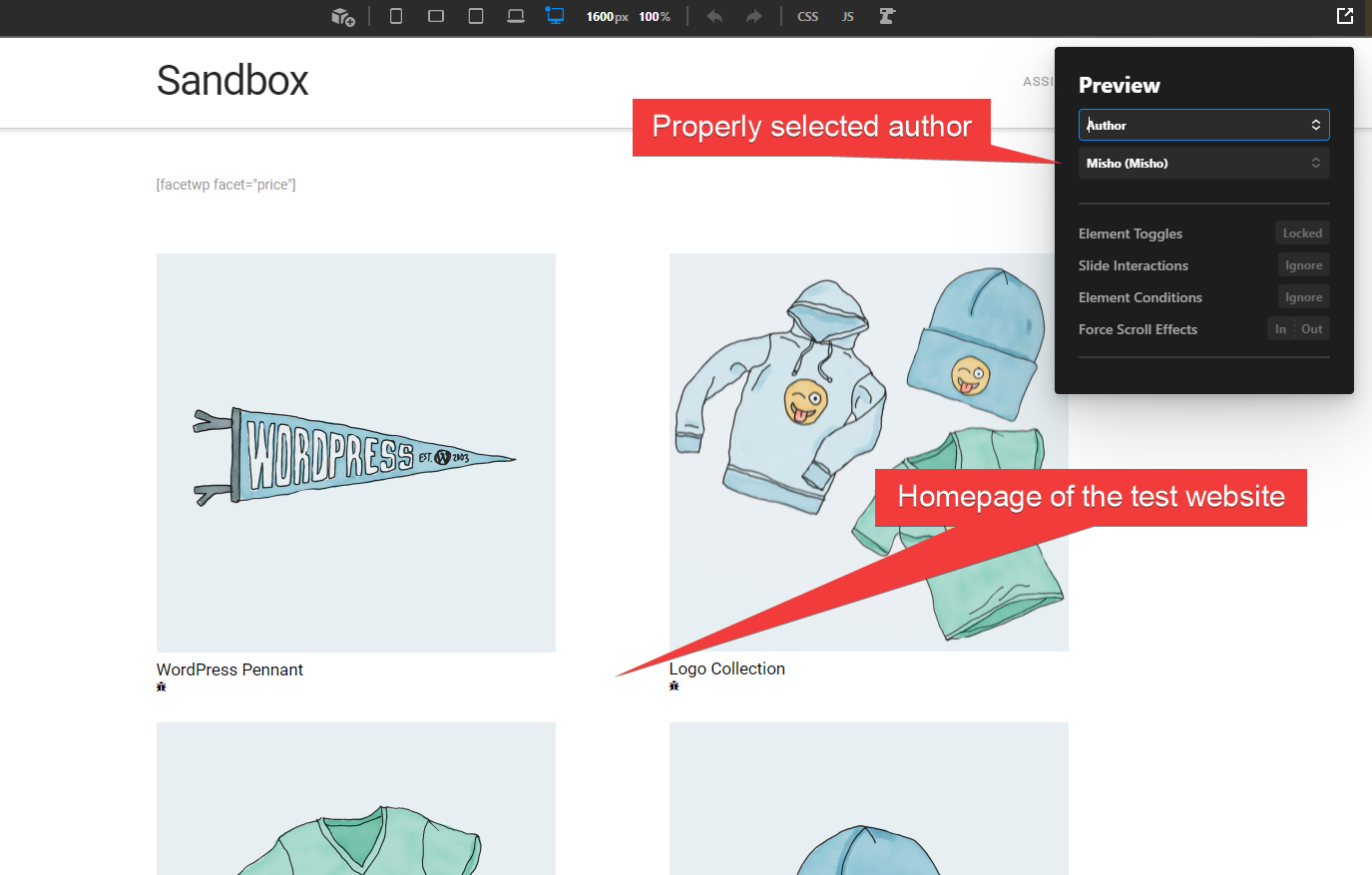Open the dev tools drill icon
This screenshot has height=875, width=1372.
887,16
